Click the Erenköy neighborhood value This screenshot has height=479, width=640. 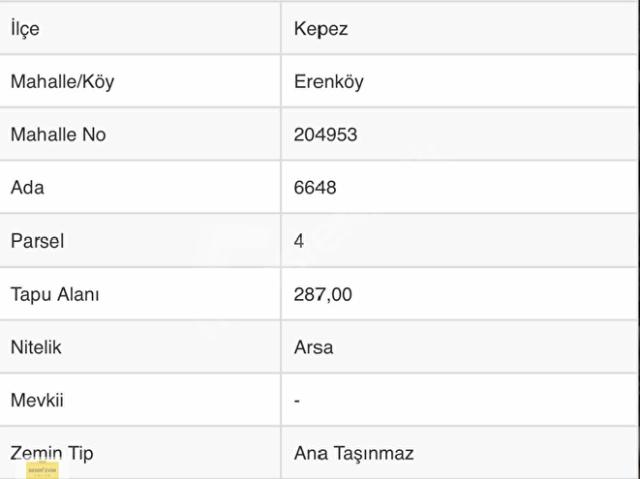pyautogui.click(x=328, y=82)
